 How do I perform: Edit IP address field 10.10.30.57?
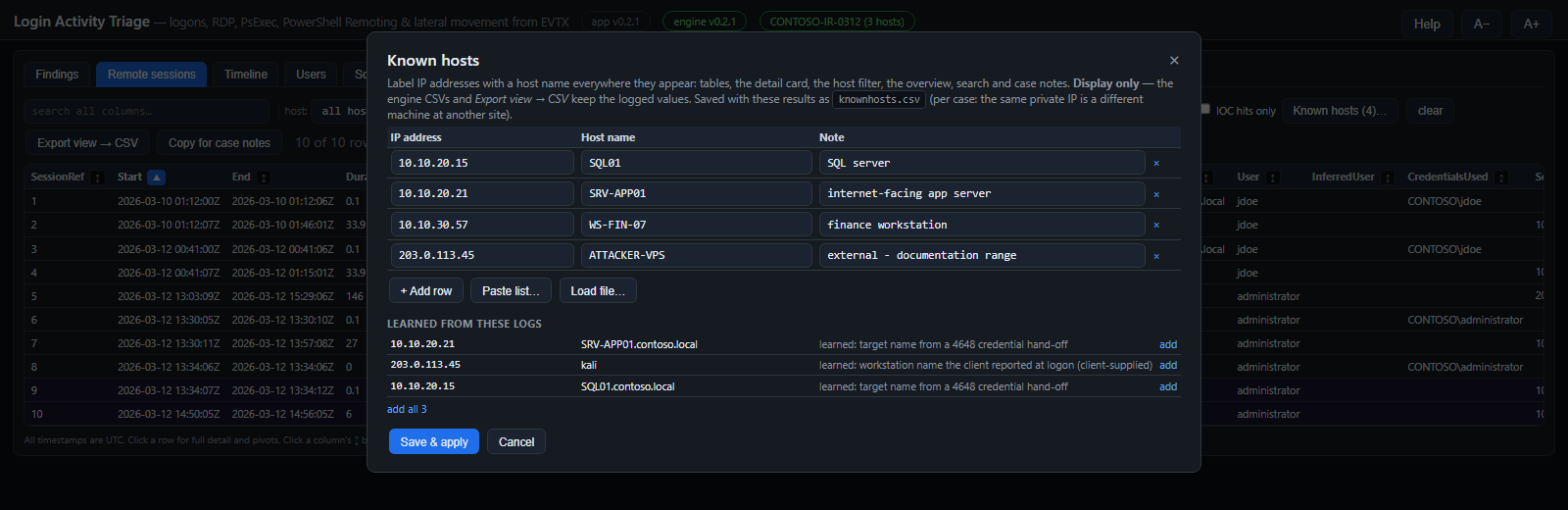point(482,226)
